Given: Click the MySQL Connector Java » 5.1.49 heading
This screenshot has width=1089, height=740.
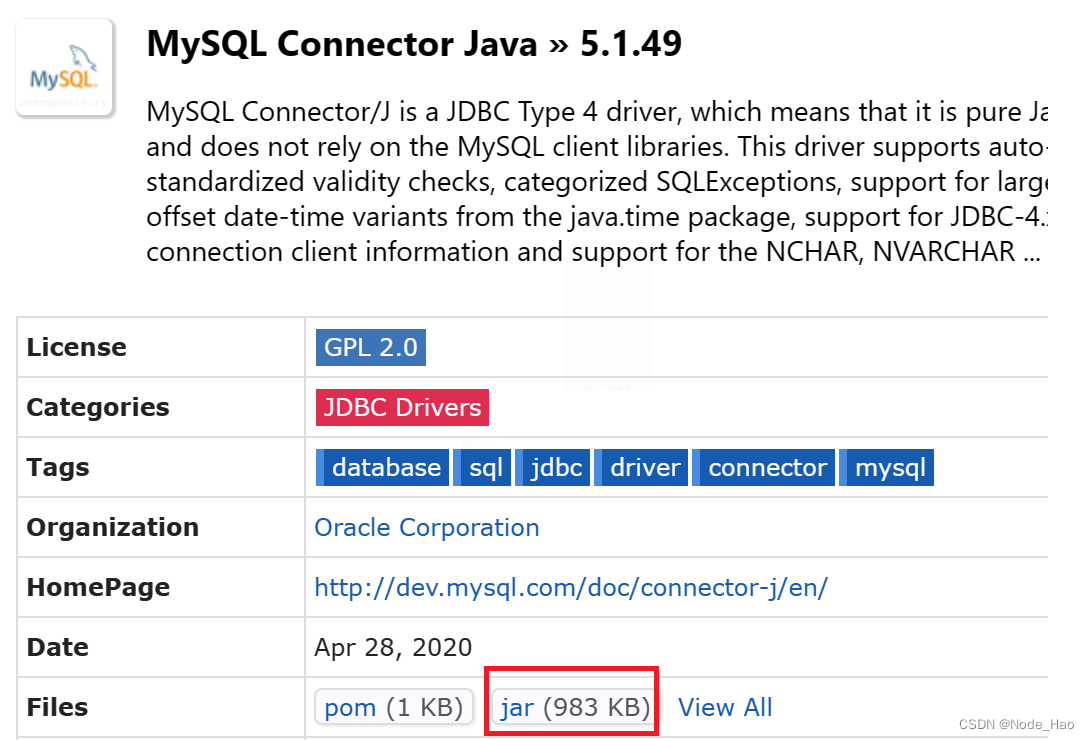Looking at the screenshot, I should (x=414, y=44).
